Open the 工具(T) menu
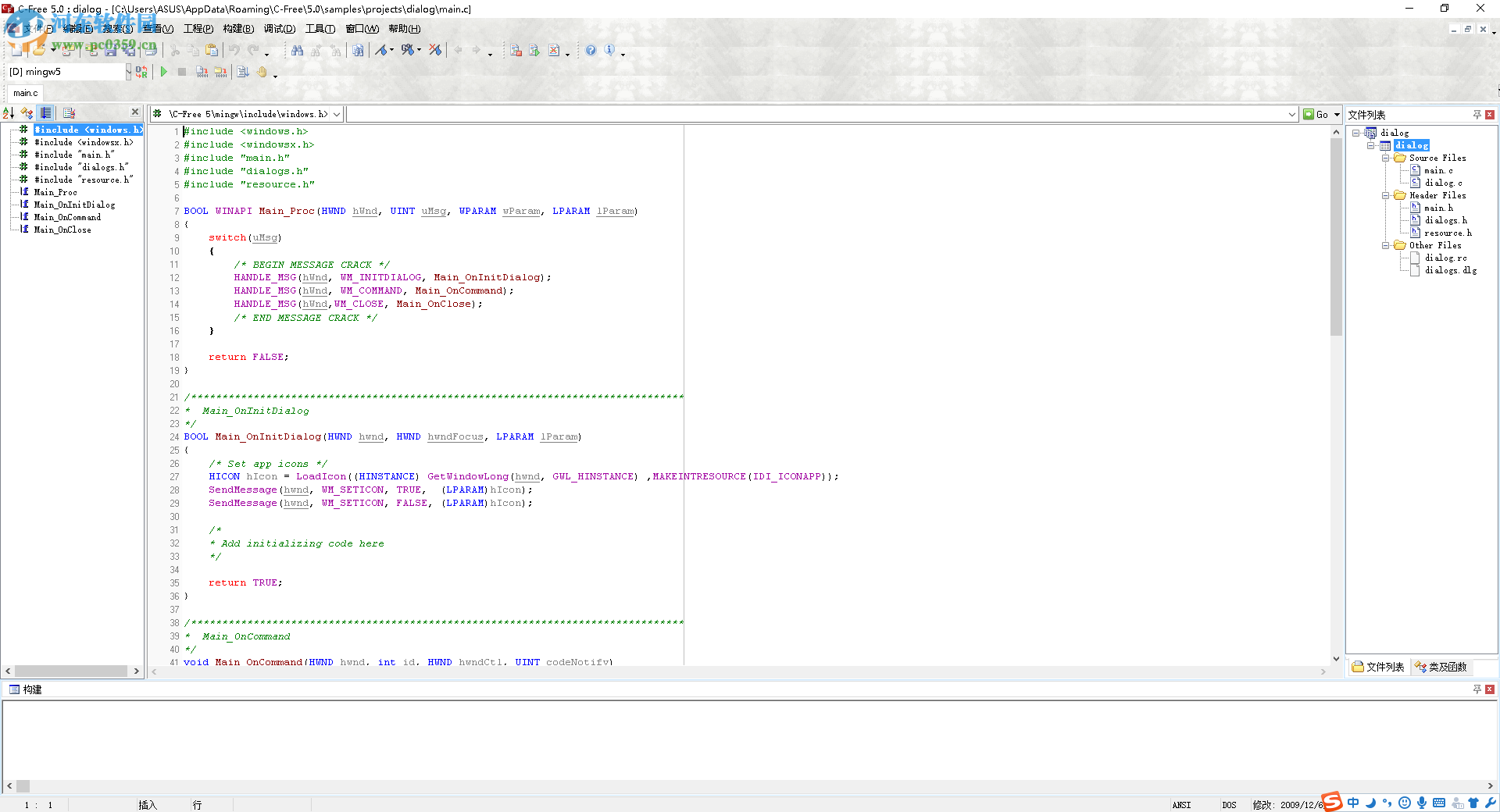 pos(320,29)
